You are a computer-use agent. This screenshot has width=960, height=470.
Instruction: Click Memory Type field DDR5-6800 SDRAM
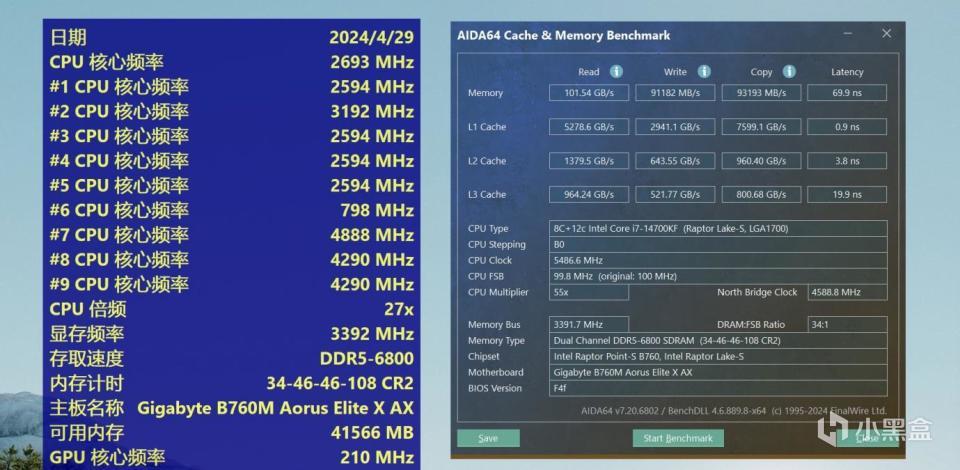coord(718,341)
